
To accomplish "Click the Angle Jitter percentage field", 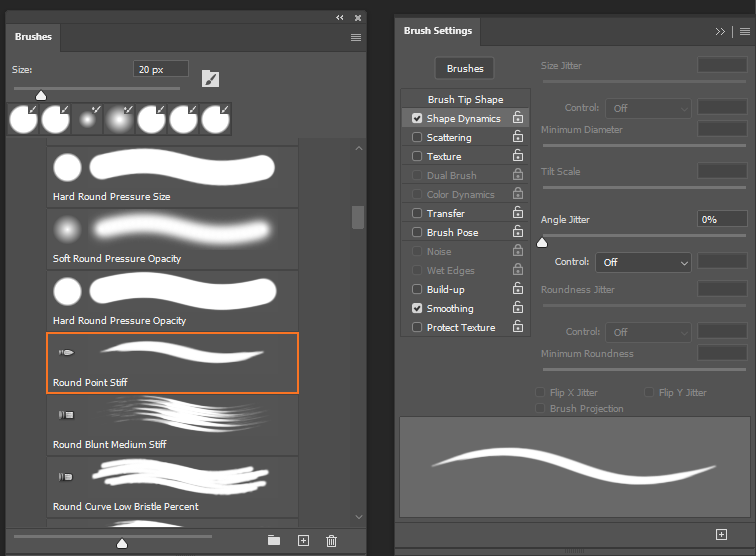I will (x=722, y=219).
